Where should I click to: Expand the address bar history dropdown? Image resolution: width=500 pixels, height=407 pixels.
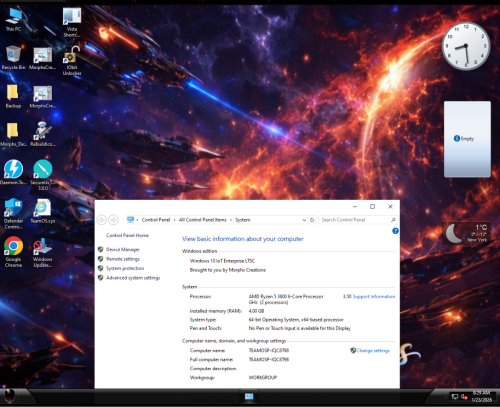[x=304, y=220]
